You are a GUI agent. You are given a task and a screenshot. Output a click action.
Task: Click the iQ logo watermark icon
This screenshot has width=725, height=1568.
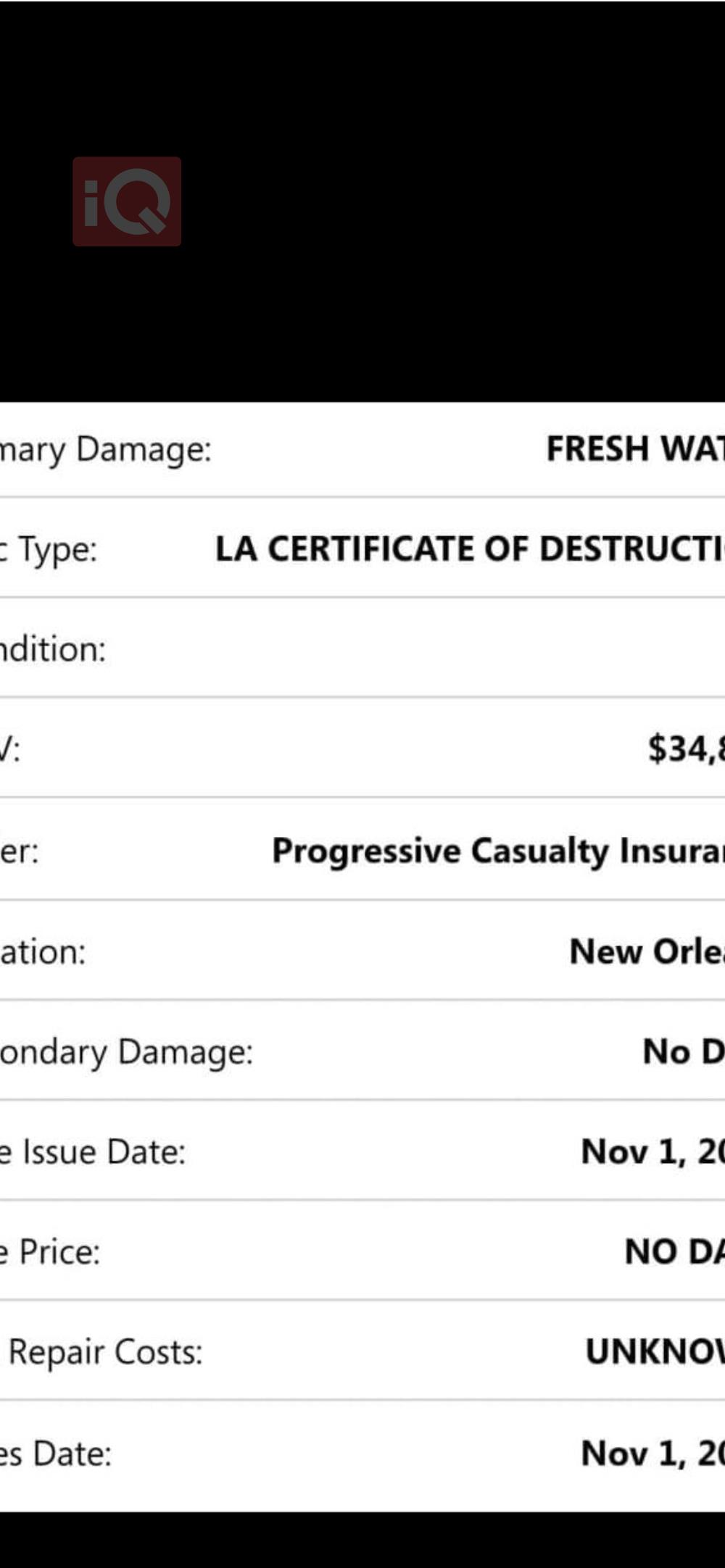pos(127,201)
